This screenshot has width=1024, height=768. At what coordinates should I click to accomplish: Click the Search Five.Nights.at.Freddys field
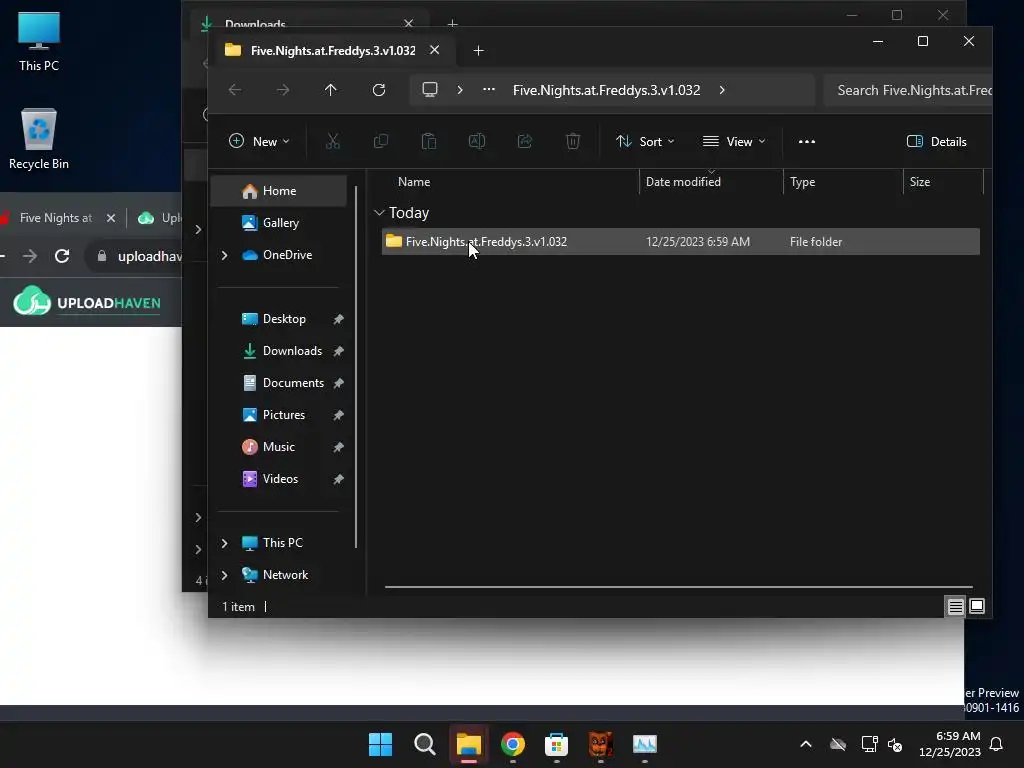(x=908, y=90)
